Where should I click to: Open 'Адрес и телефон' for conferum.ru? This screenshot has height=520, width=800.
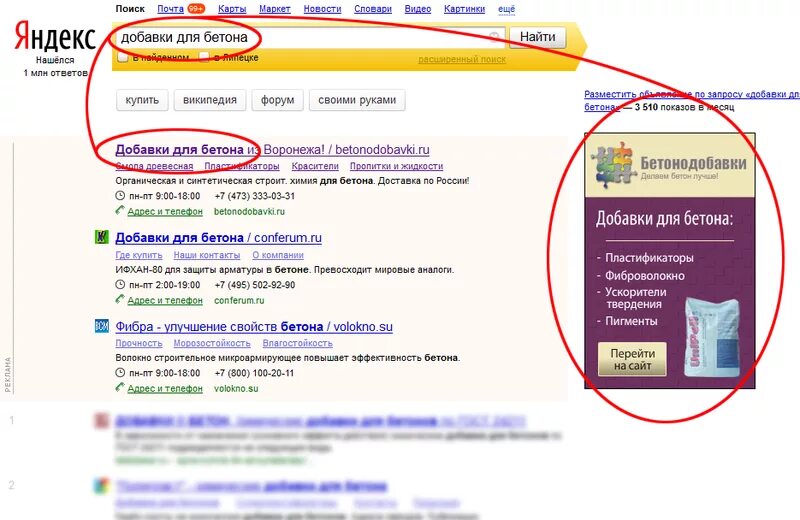165,300
